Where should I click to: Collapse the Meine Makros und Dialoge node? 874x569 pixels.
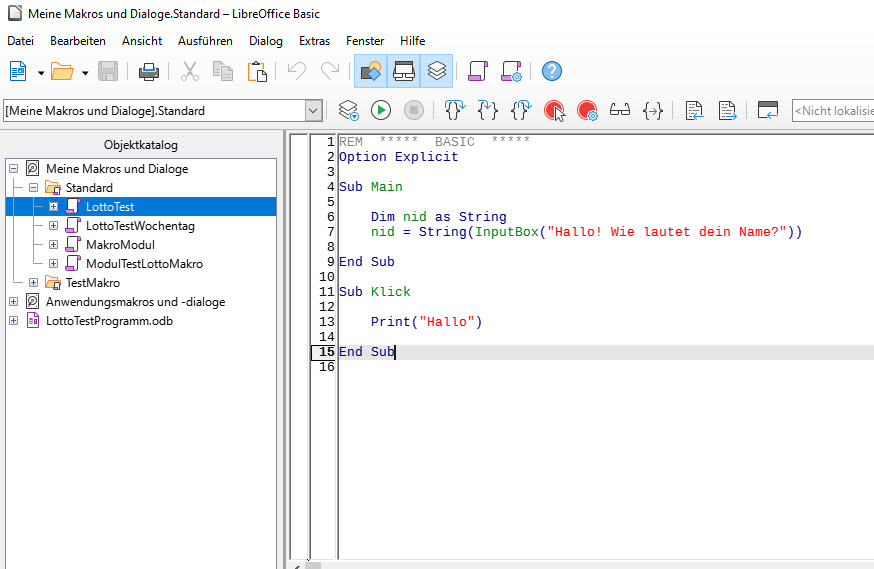coord(13,168)
